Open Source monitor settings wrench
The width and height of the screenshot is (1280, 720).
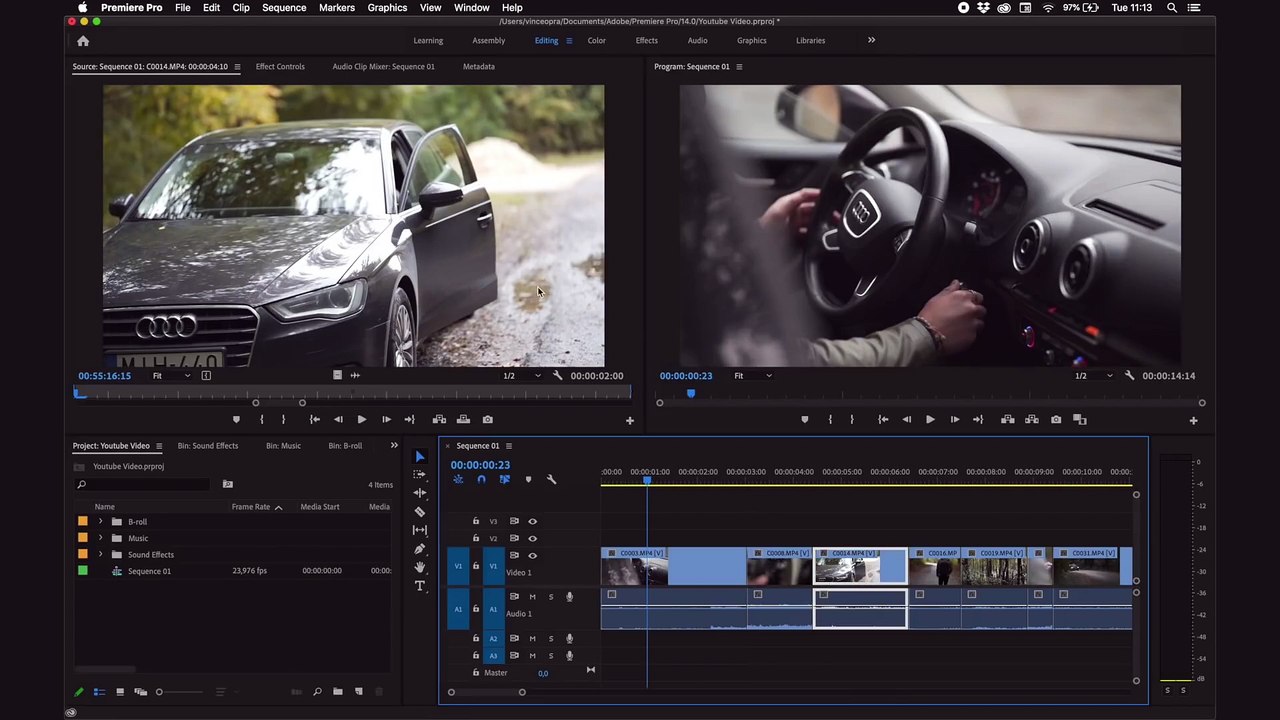[557, 376]
